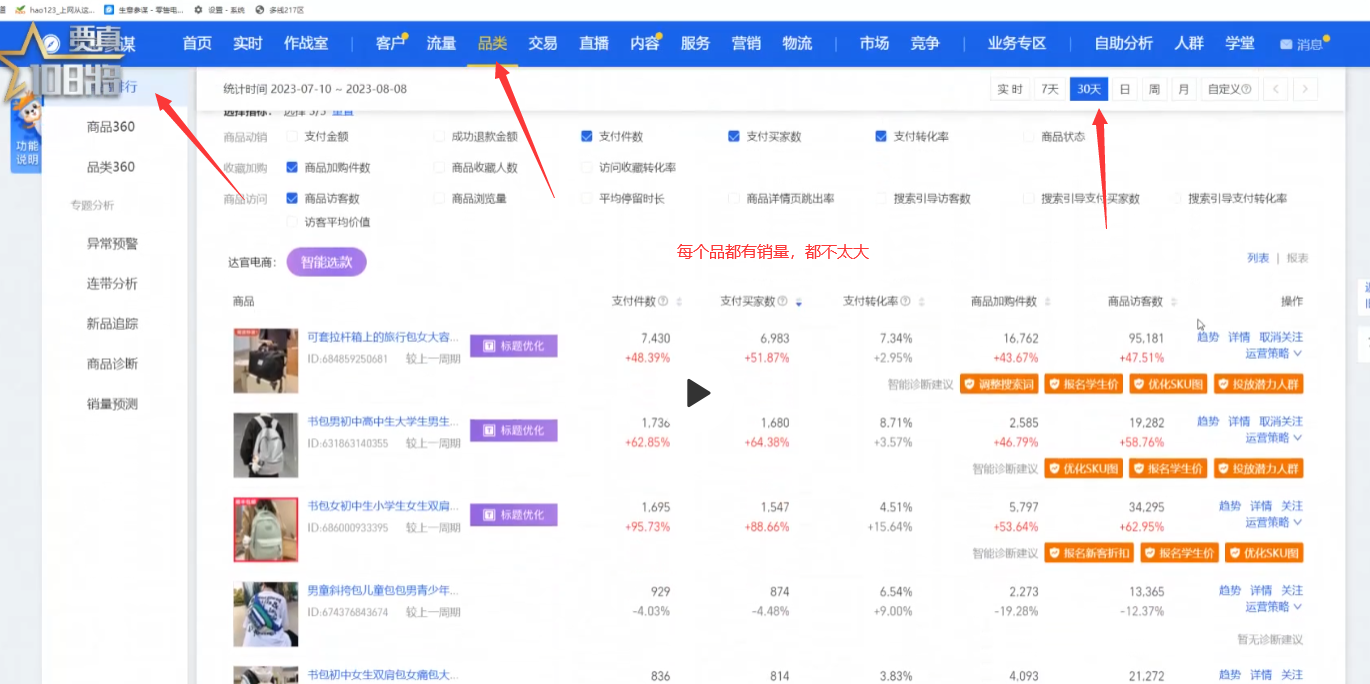This screenshot has width=1370, height=684.
Task: Sort by 商品访客数 column sort icon
Action: point(1173,302)
